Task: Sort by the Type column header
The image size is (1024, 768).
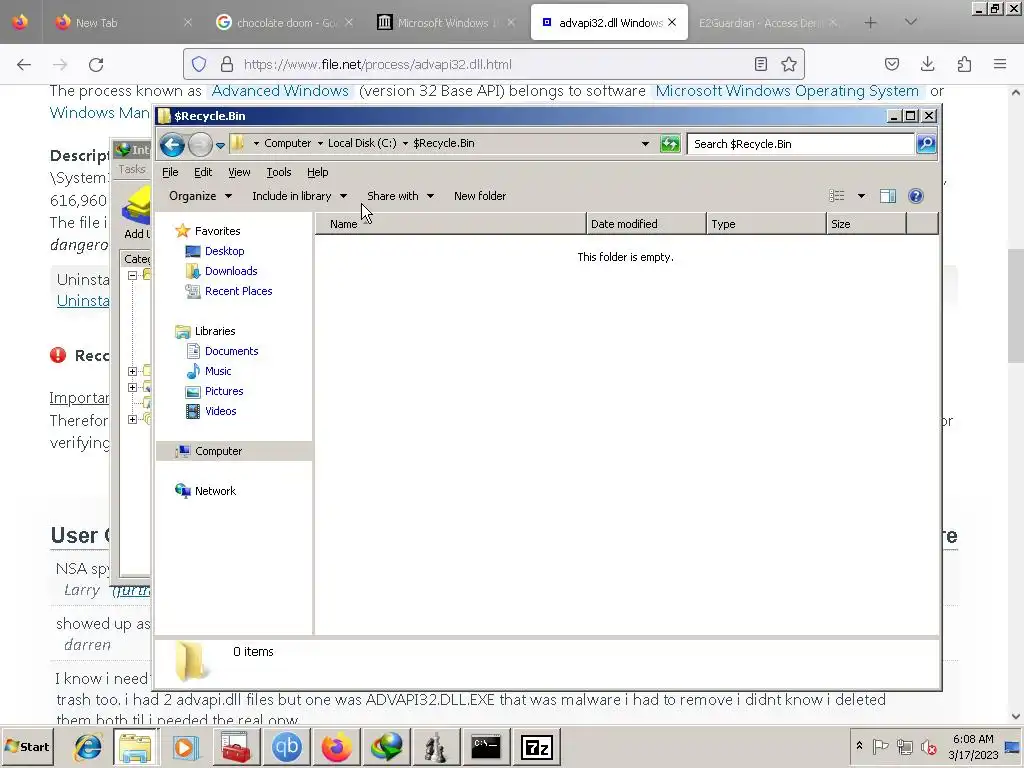Action: 766,224
